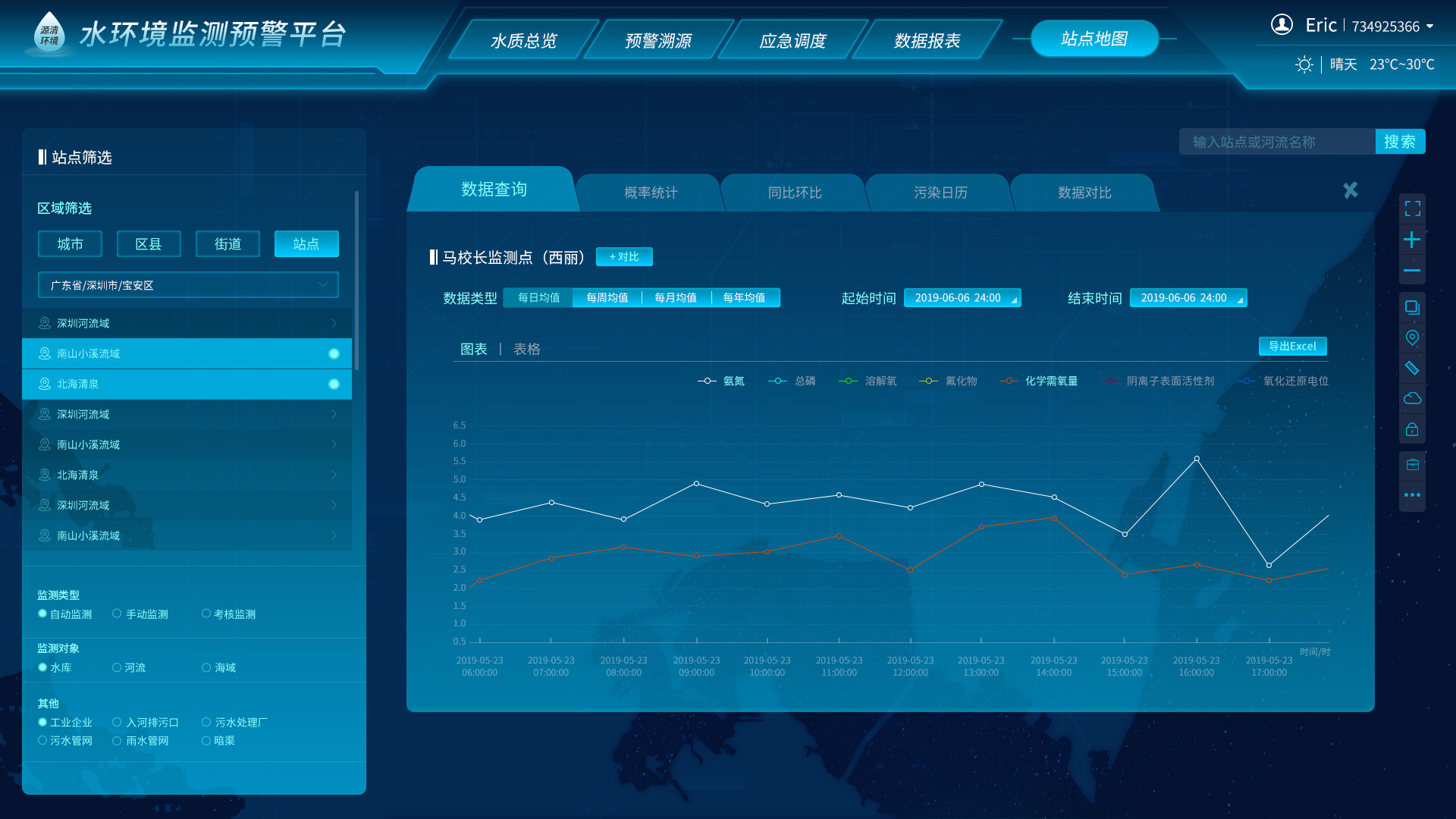Viewport: 1456px width, 819px height.
Task: Zoom out with the minus icon
Action: [1412, 271]
